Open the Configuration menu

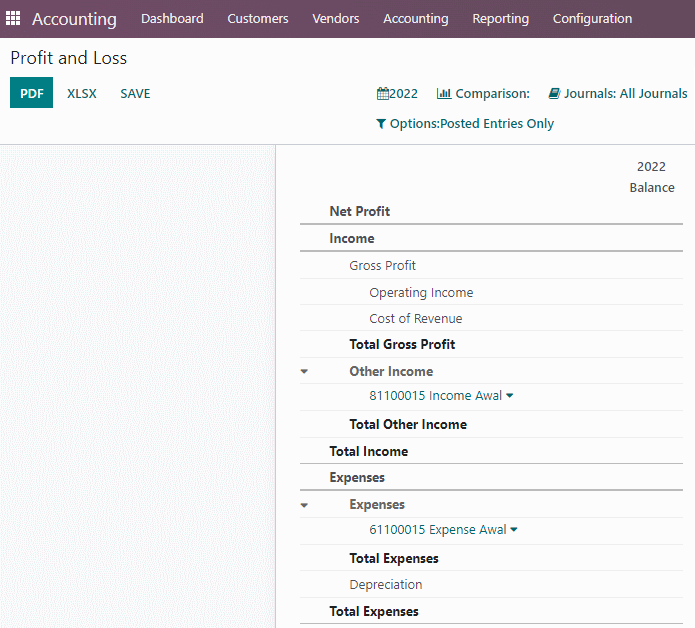click(x=592, y=19)
